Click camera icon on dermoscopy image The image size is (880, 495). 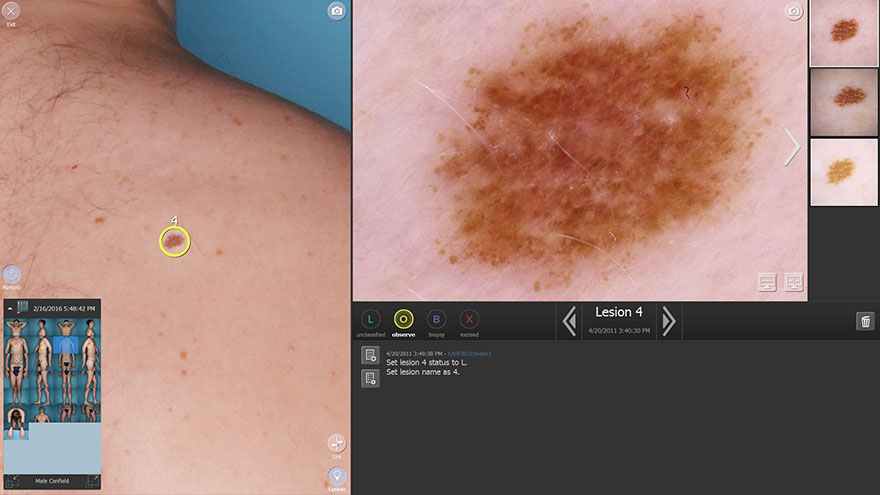(x=793, y=11)
